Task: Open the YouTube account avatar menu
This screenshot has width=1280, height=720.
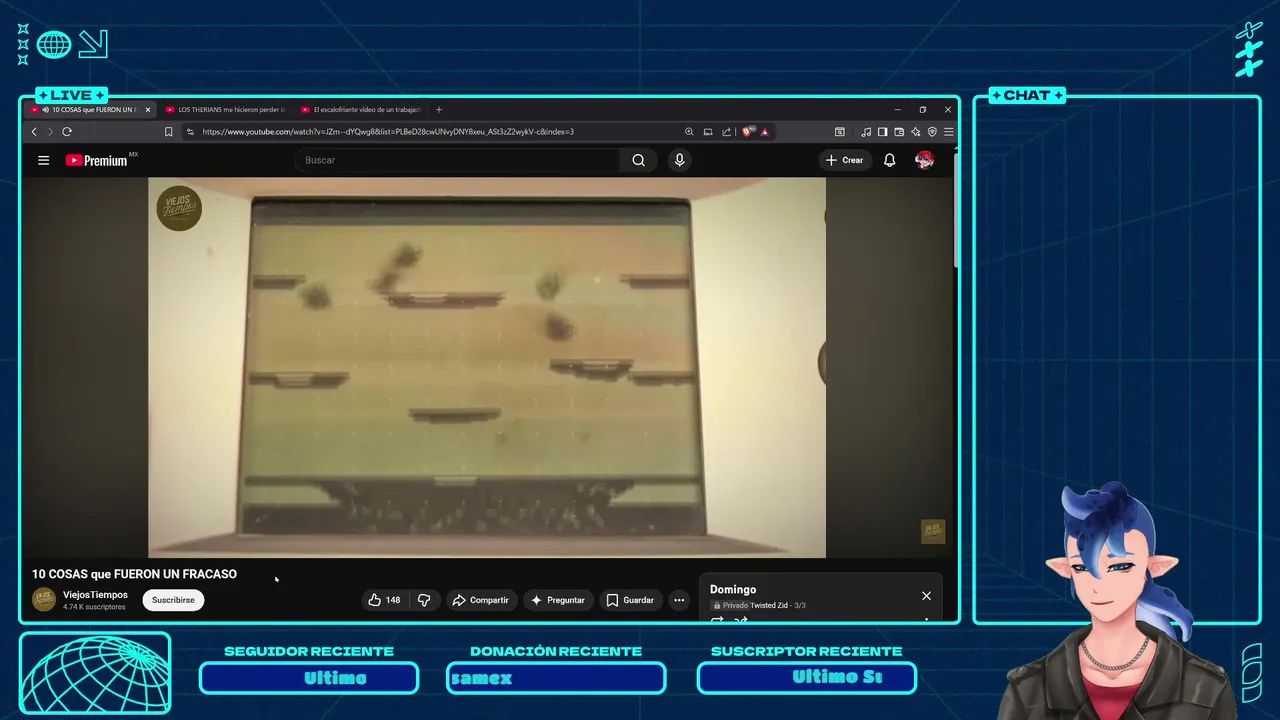Action: pos(924,160)
